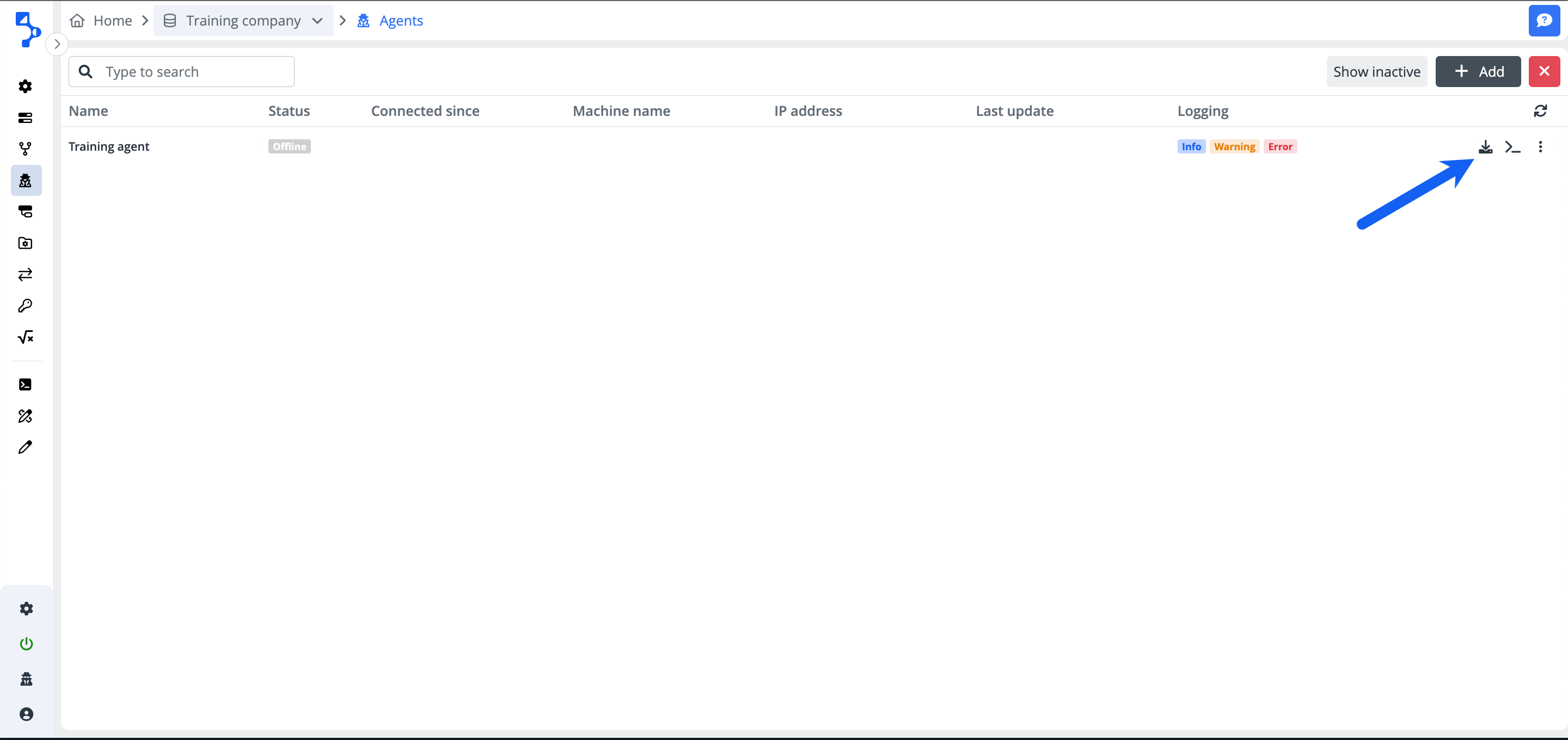
Task: Toggle the Warning logging badge
Action: 1234,147
